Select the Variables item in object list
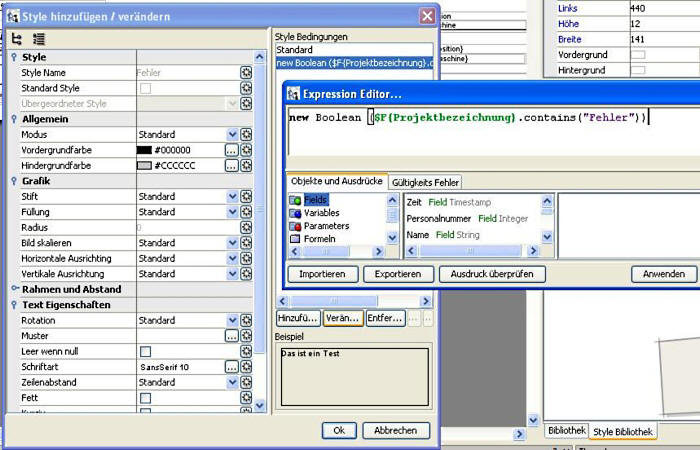This screenshot has height=450, width=700. coord(321,213)
